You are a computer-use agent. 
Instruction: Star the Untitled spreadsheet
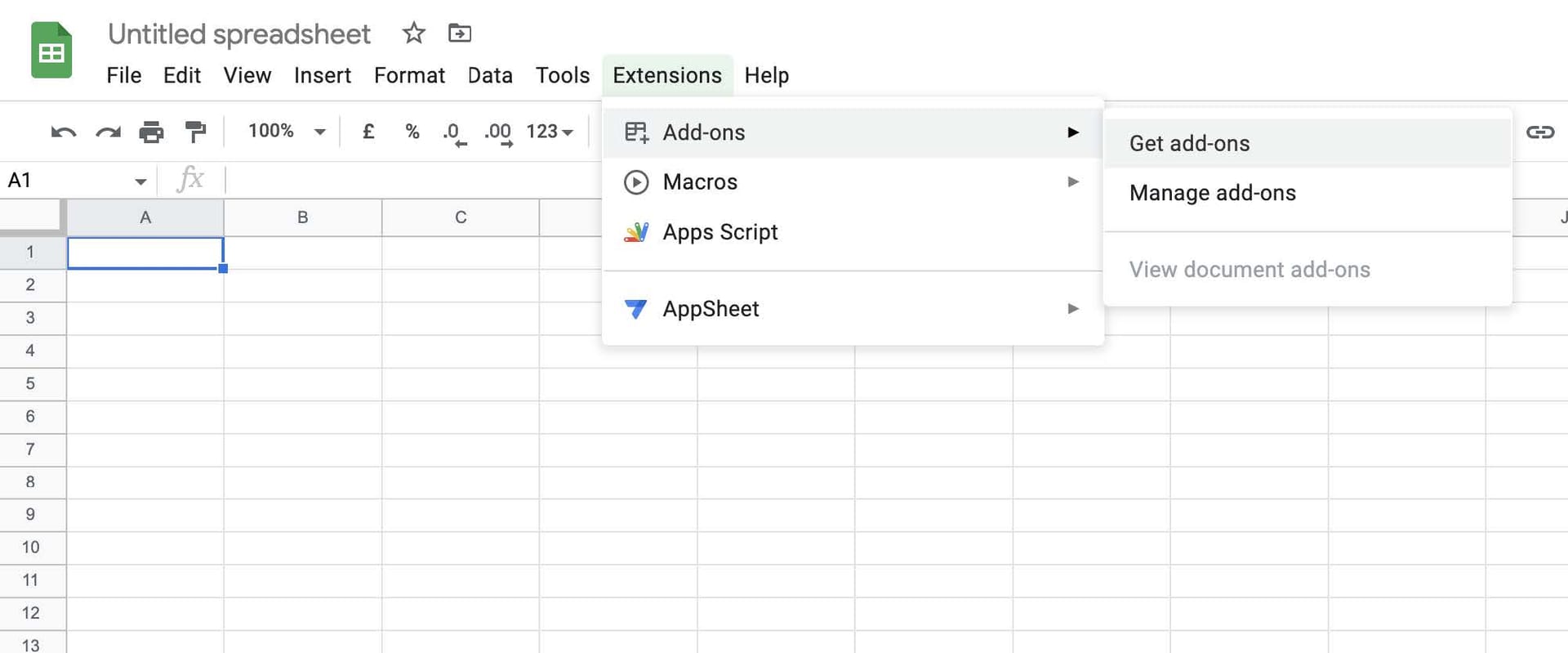[x=414, y=34]
